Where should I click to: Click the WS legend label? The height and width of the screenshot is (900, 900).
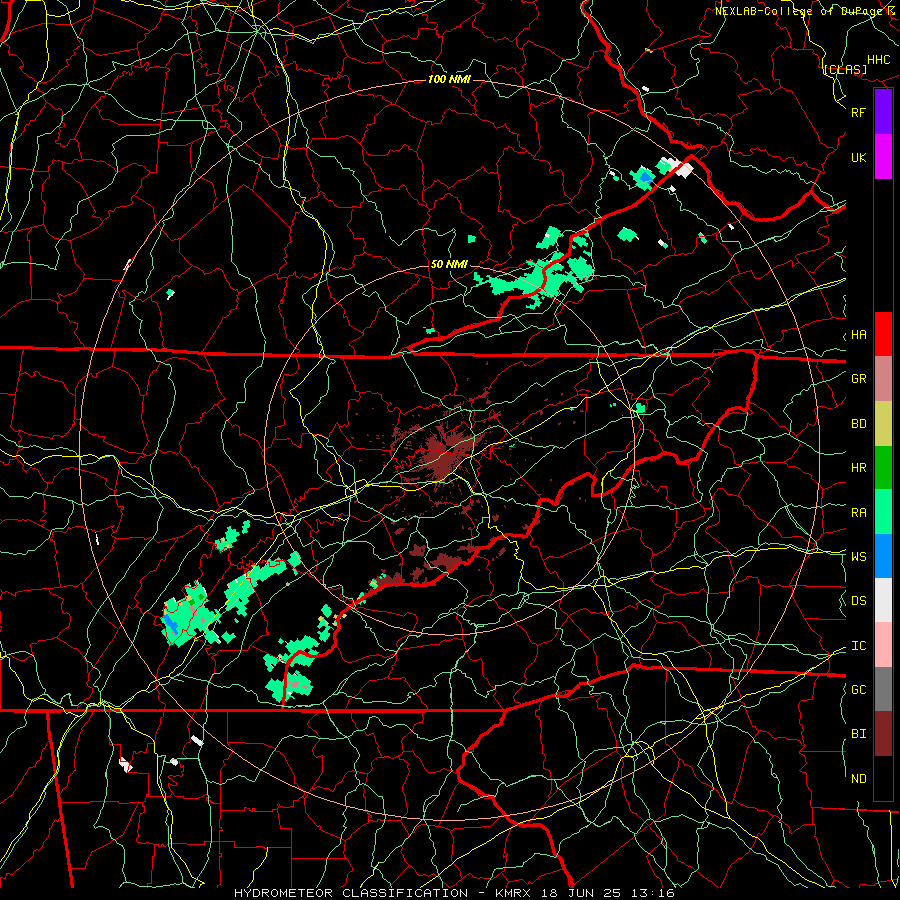(x=858, y=557)
